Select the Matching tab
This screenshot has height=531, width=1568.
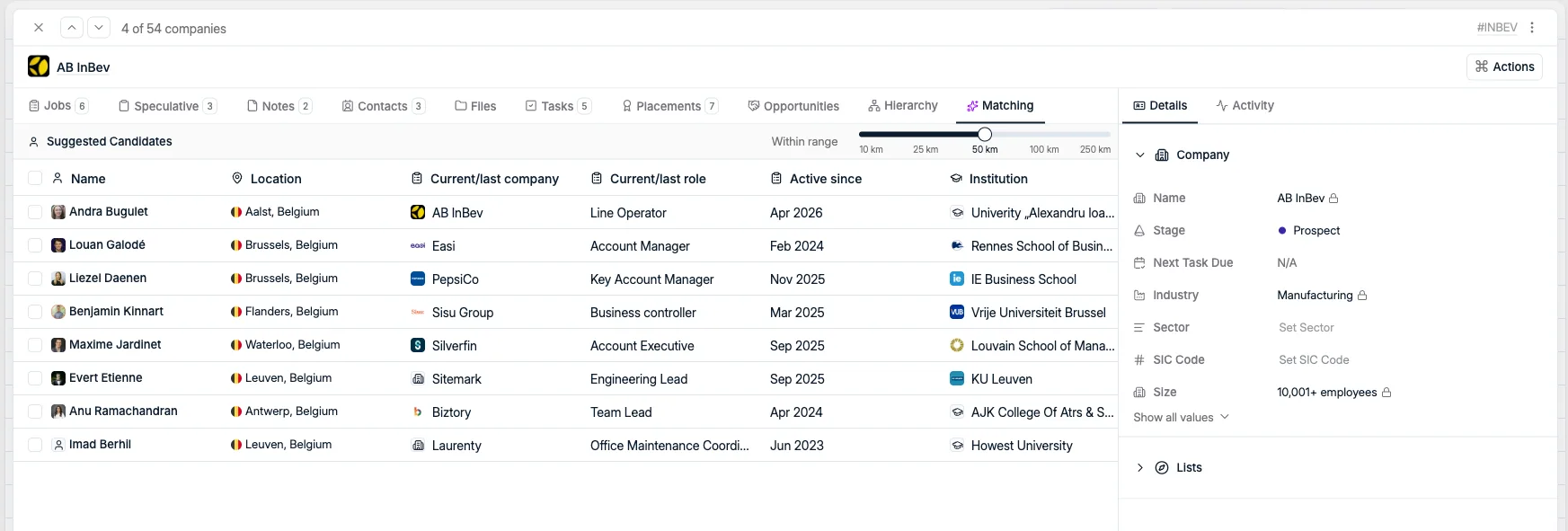tap(1000, 106)
